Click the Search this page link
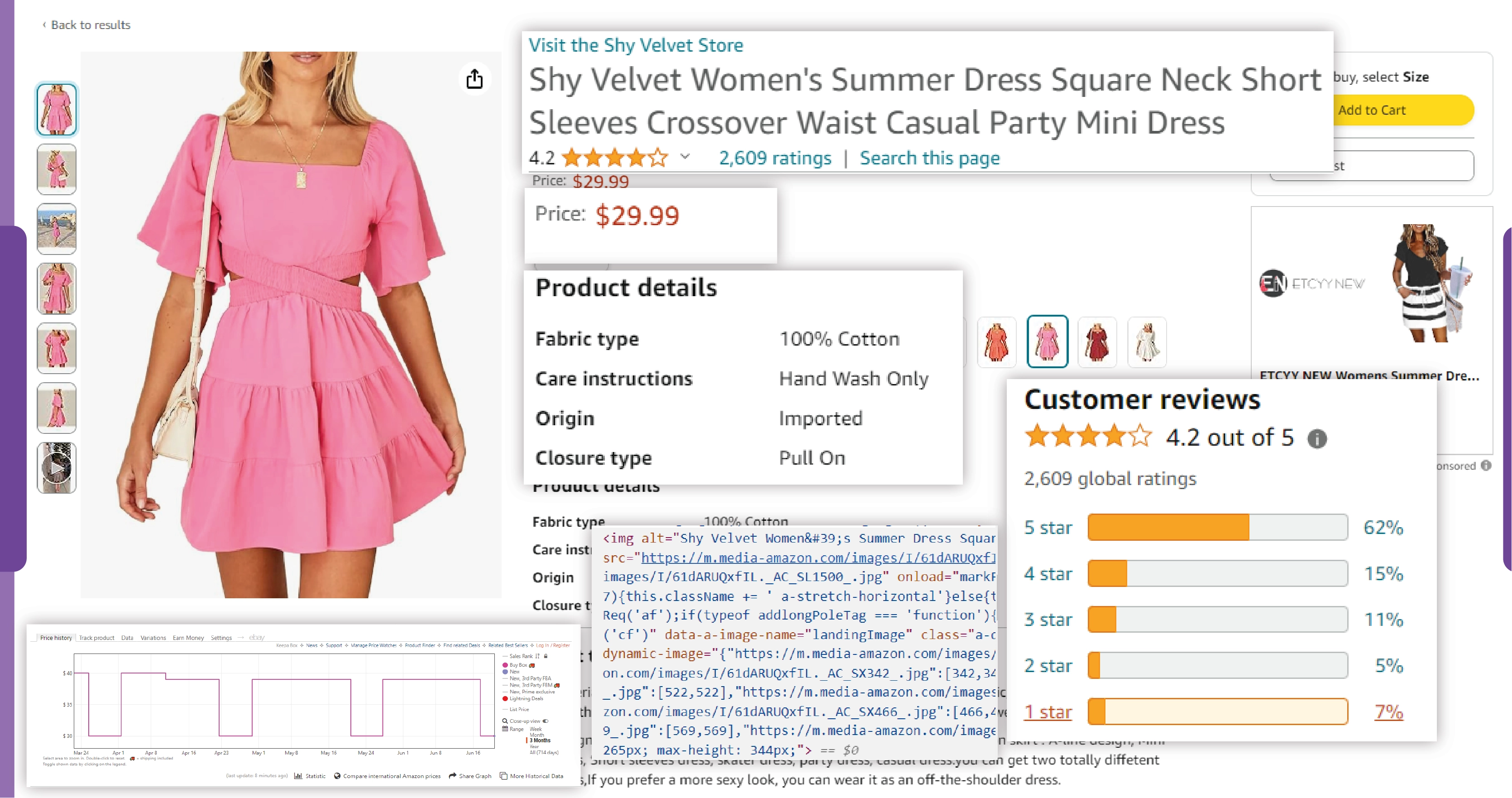Image resolution: width=1512 pixels, height=798 pixels. [x=929, y=157]
